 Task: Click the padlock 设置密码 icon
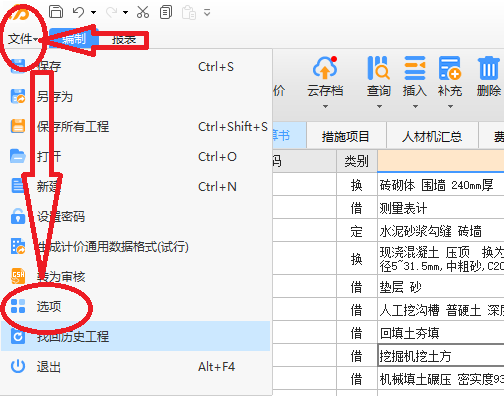click(18, 216)
